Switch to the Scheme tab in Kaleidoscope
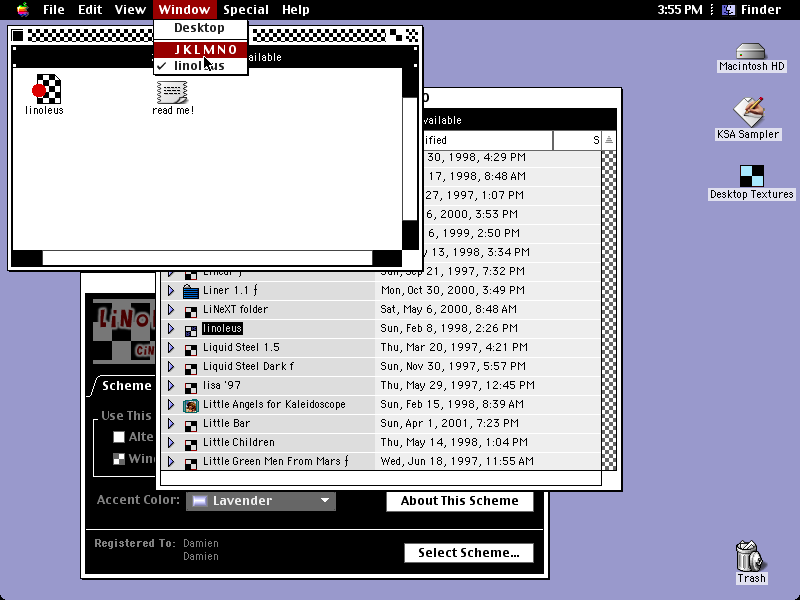The height and width of the screenshot is (600, 800). pyautogui.click(x=127, y=386)
